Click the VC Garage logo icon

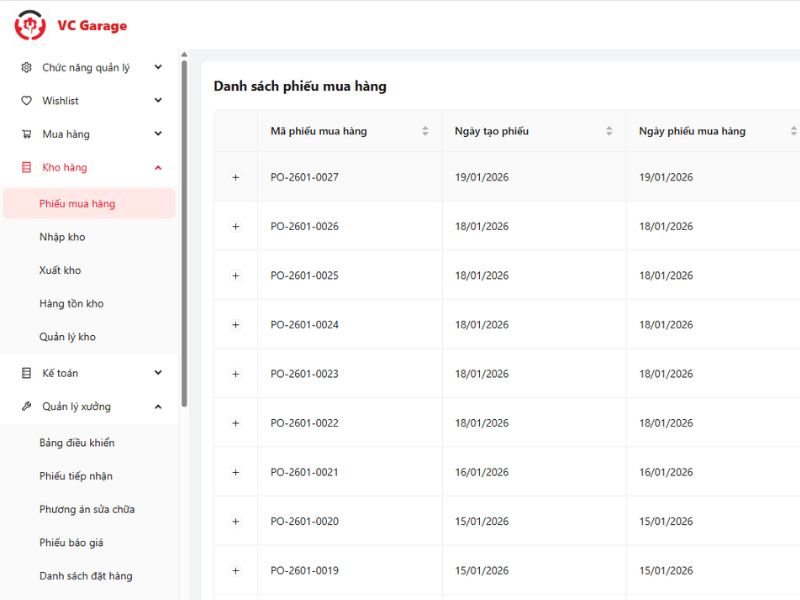31,25
